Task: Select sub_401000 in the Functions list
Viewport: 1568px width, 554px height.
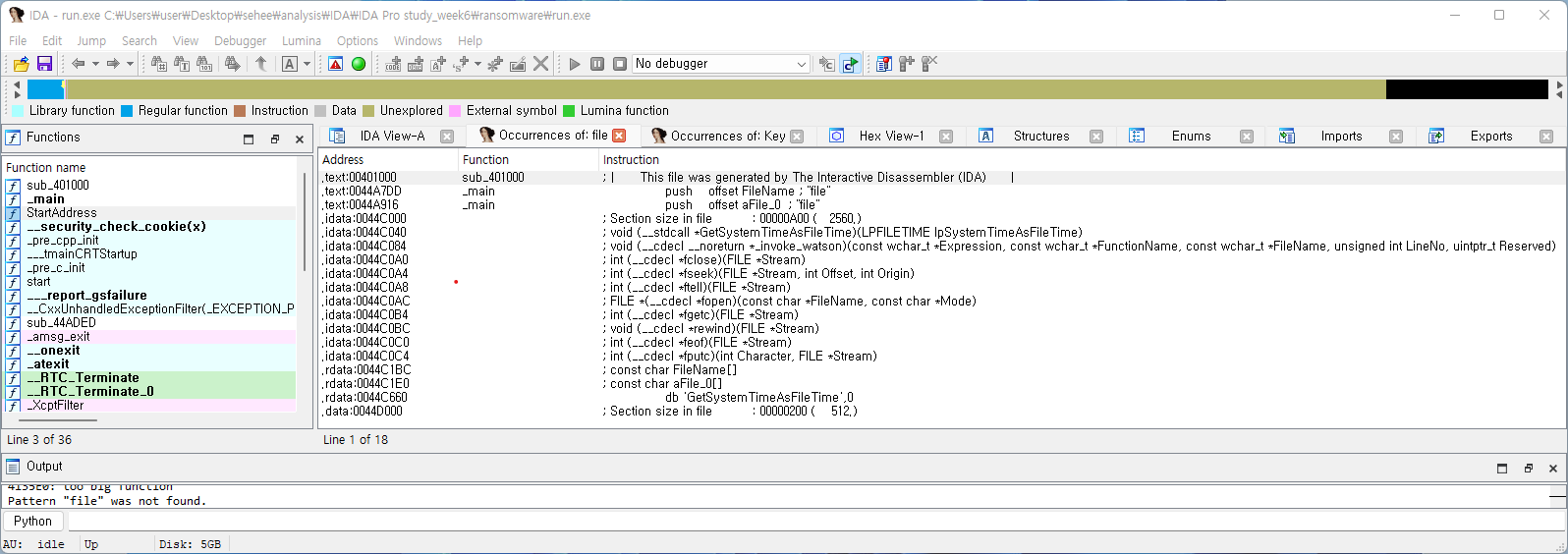Action: 150,186
